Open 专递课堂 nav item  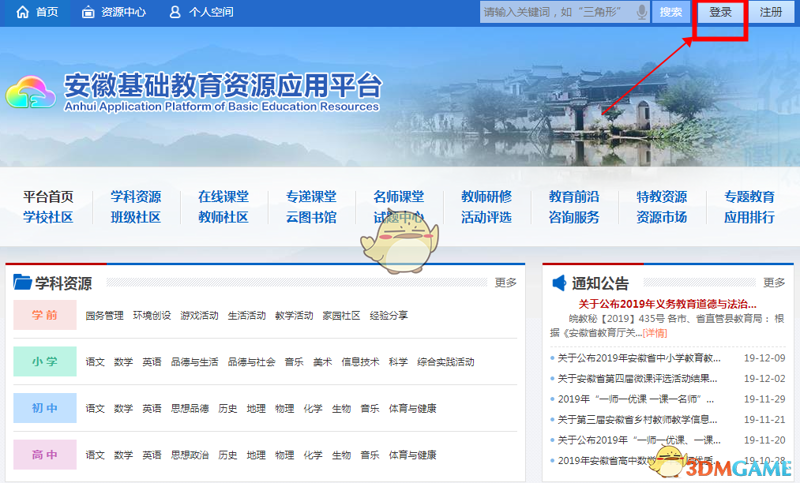coord(311,196)
